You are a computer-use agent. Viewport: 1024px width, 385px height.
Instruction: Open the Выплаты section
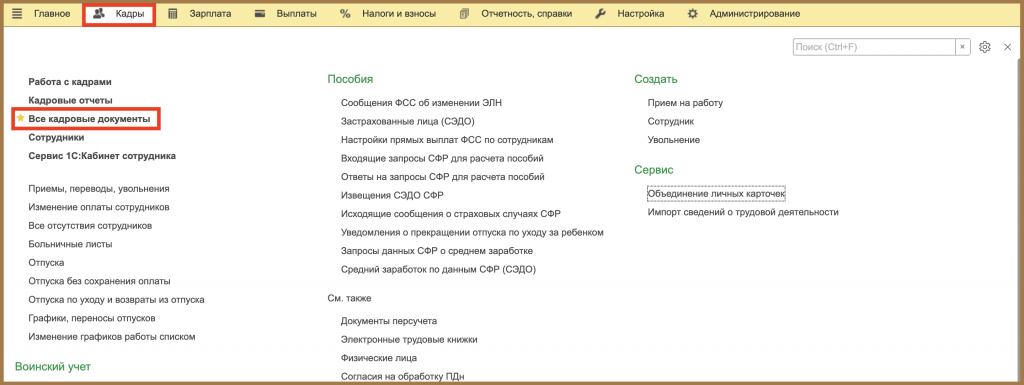[x=296, y=14]
